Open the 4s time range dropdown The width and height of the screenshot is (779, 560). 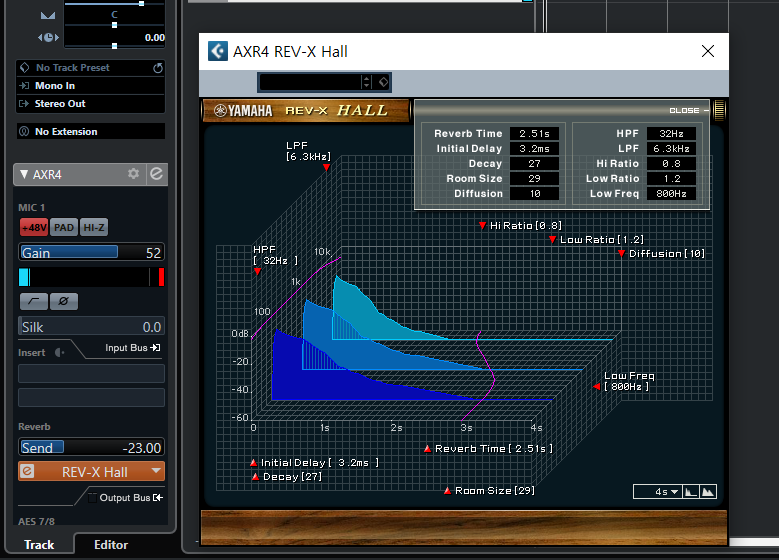[x=658, y=492]
